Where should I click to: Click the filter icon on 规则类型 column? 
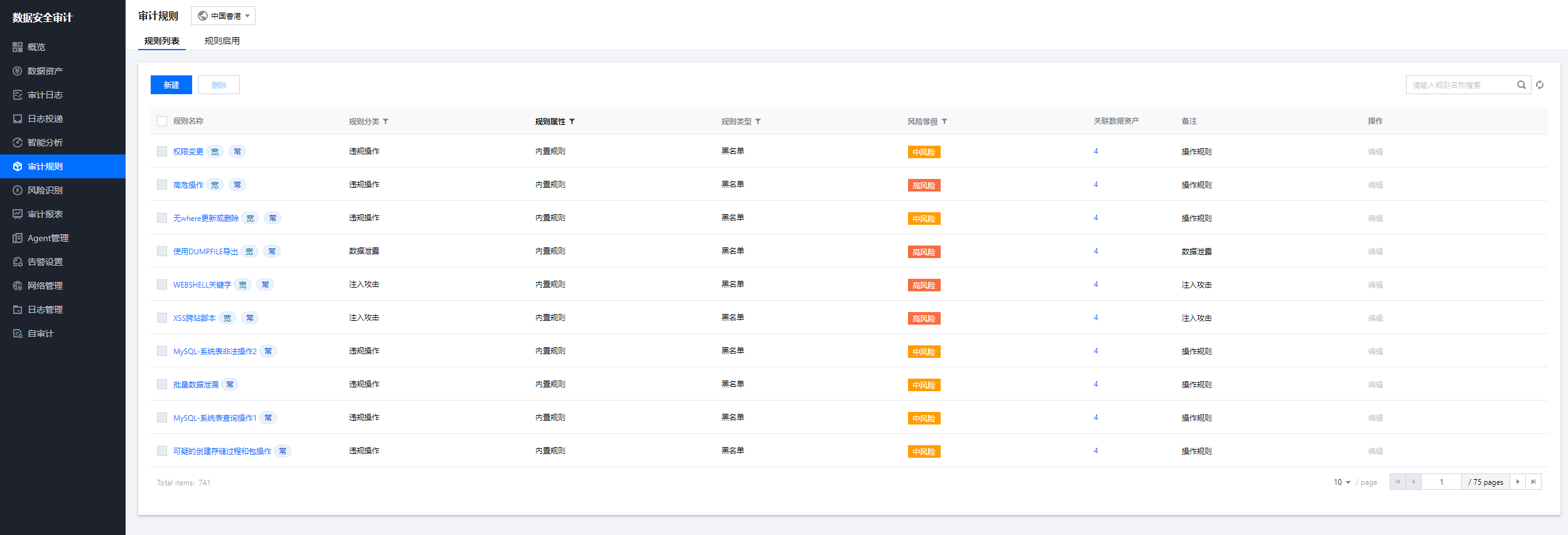click(758, 121)
